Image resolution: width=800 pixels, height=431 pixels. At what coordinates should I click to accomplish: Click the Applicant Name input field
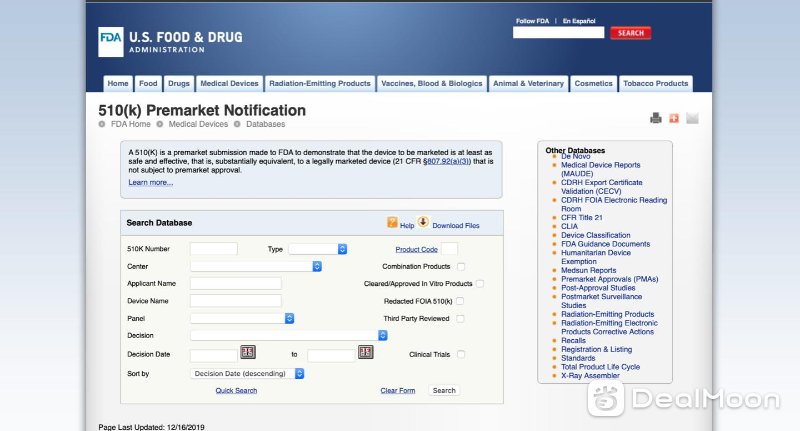coord(236,284)
